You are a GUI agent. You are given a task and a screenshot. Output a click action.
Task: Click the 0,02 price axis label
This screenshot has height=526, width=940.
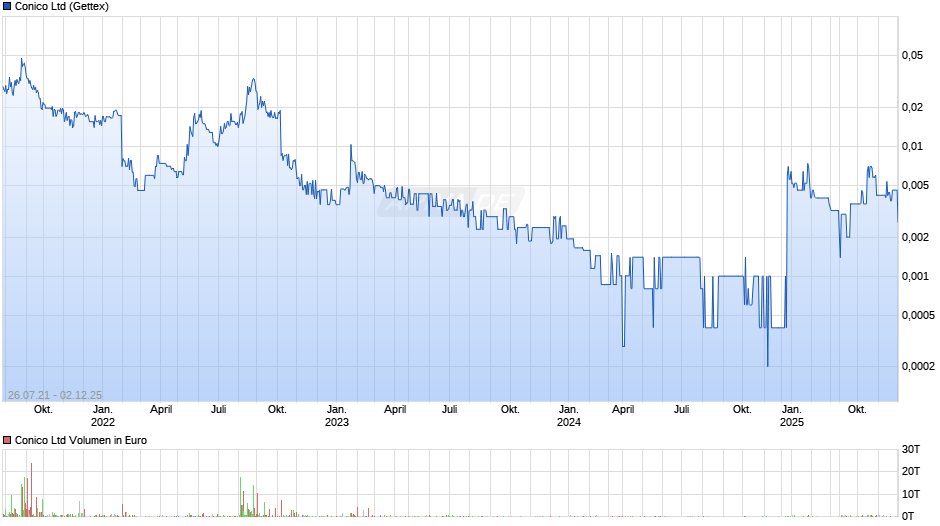[912, 107]
